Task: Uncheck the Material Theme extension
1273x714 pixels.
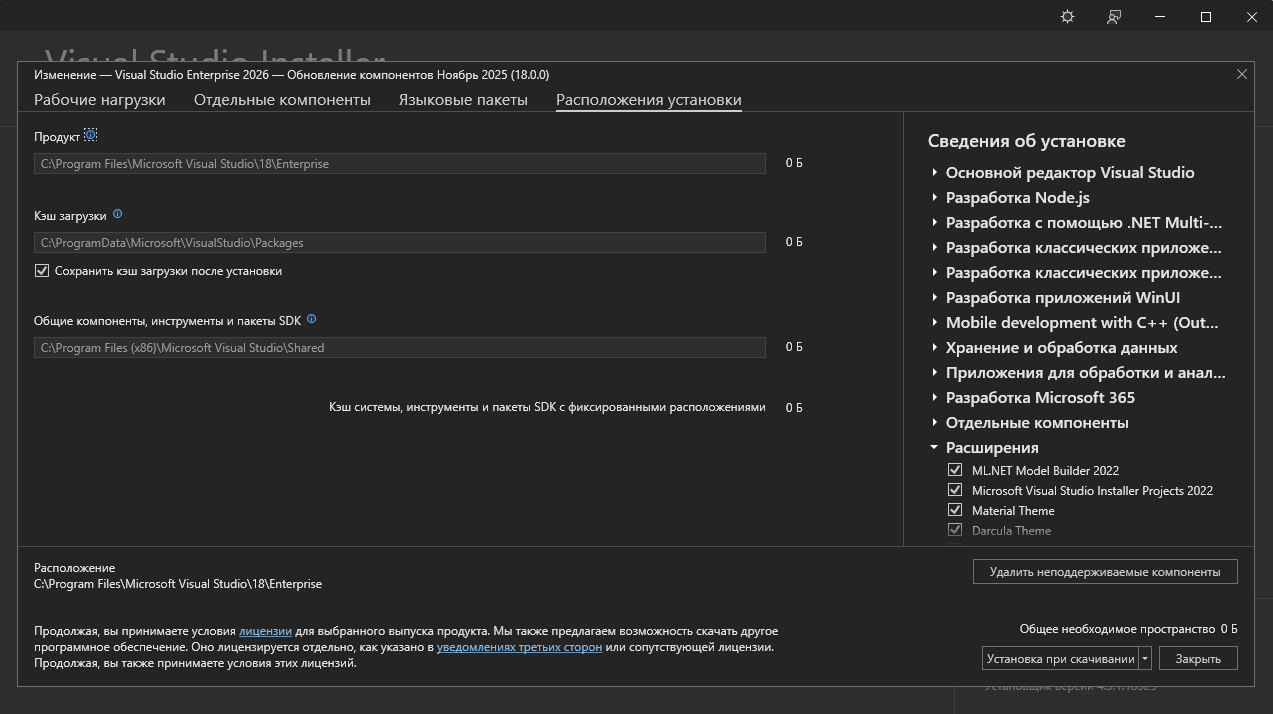Action: pyautogui.click(x=955, y=510)
